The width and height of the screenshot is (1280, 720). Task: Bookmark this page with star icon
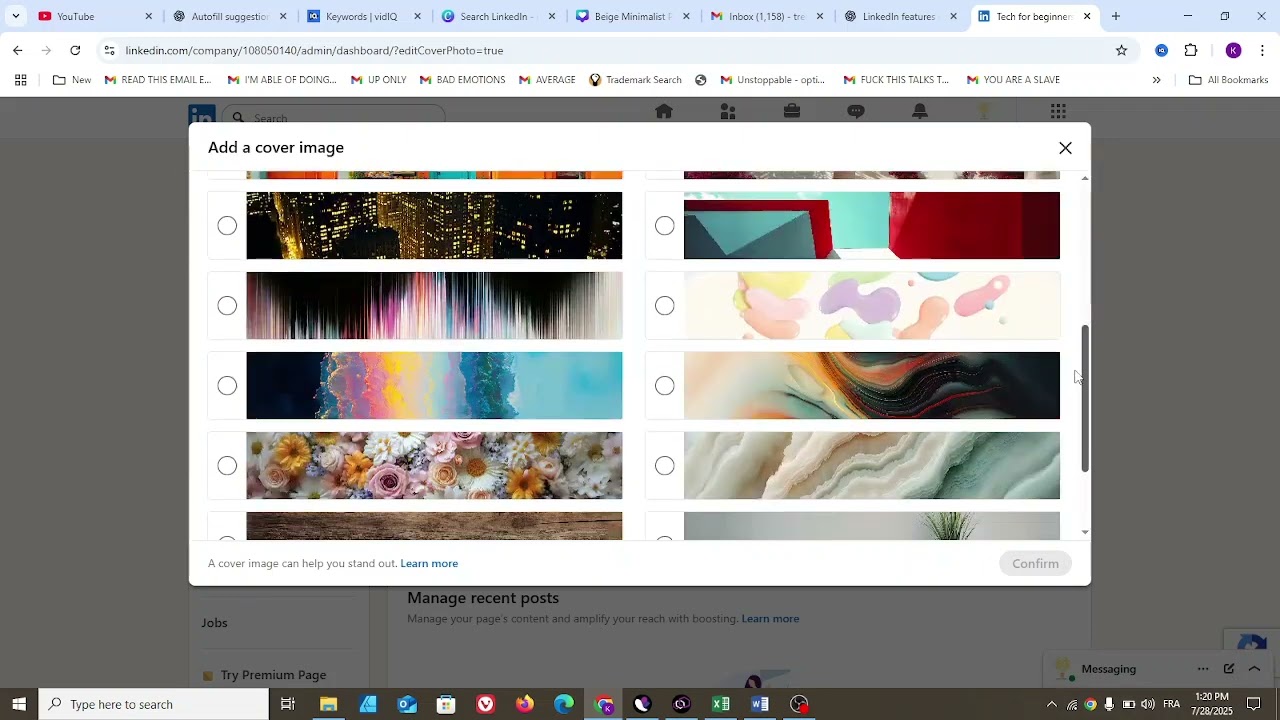pos(1121,50)
